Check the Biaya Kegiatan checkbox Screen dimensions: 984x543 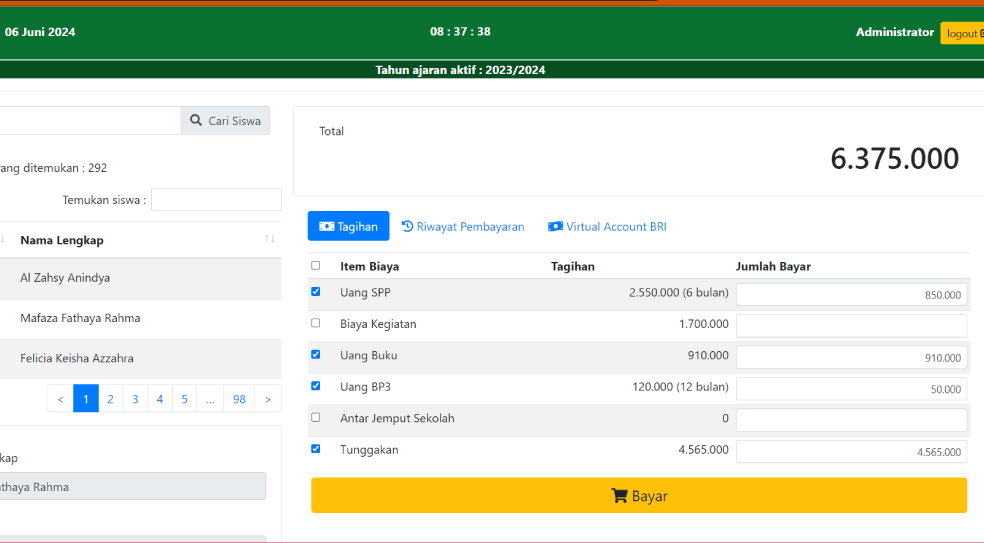coord(316,323)
